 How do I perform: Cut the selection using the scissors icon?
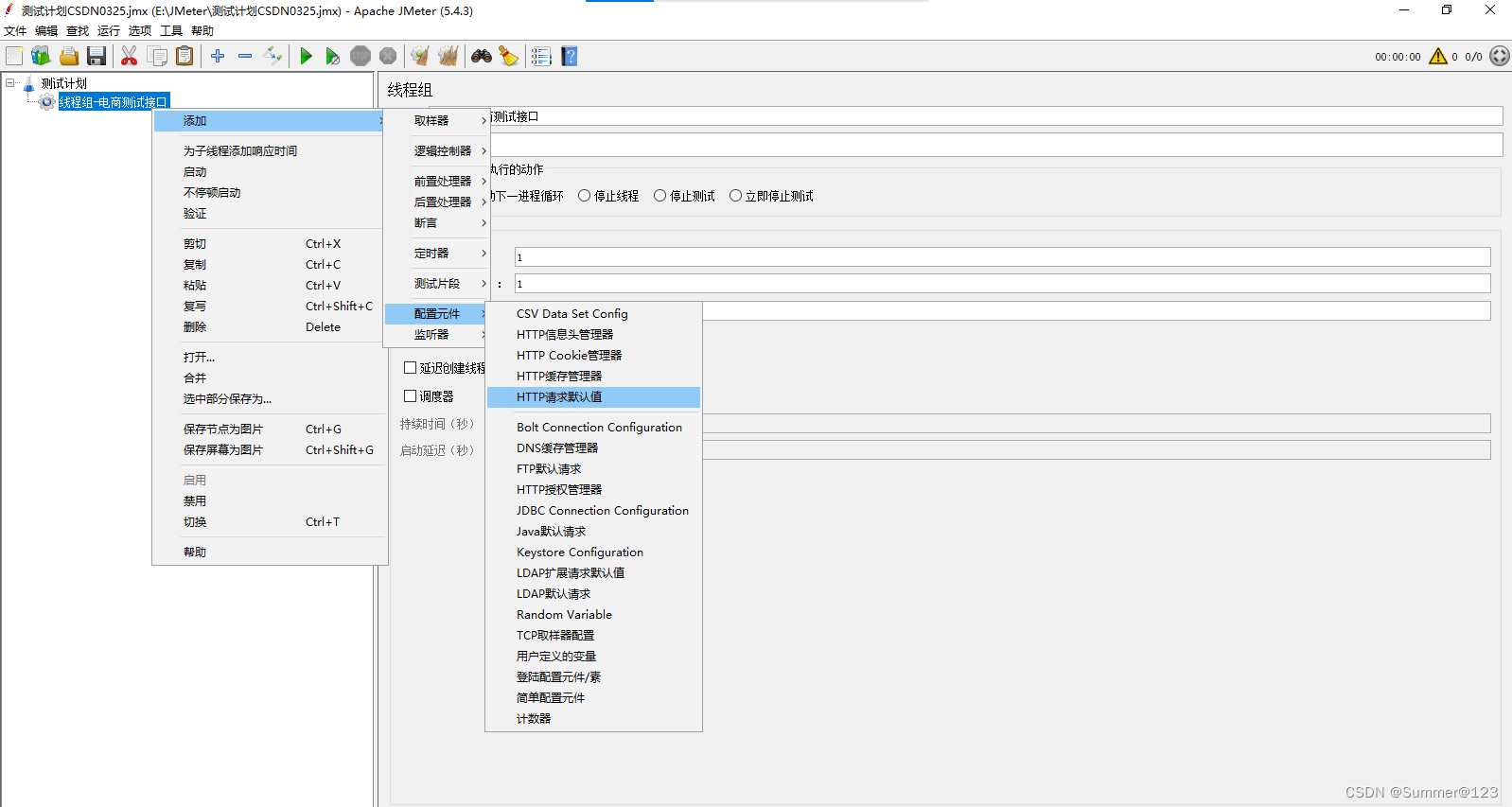coord(130,56)
